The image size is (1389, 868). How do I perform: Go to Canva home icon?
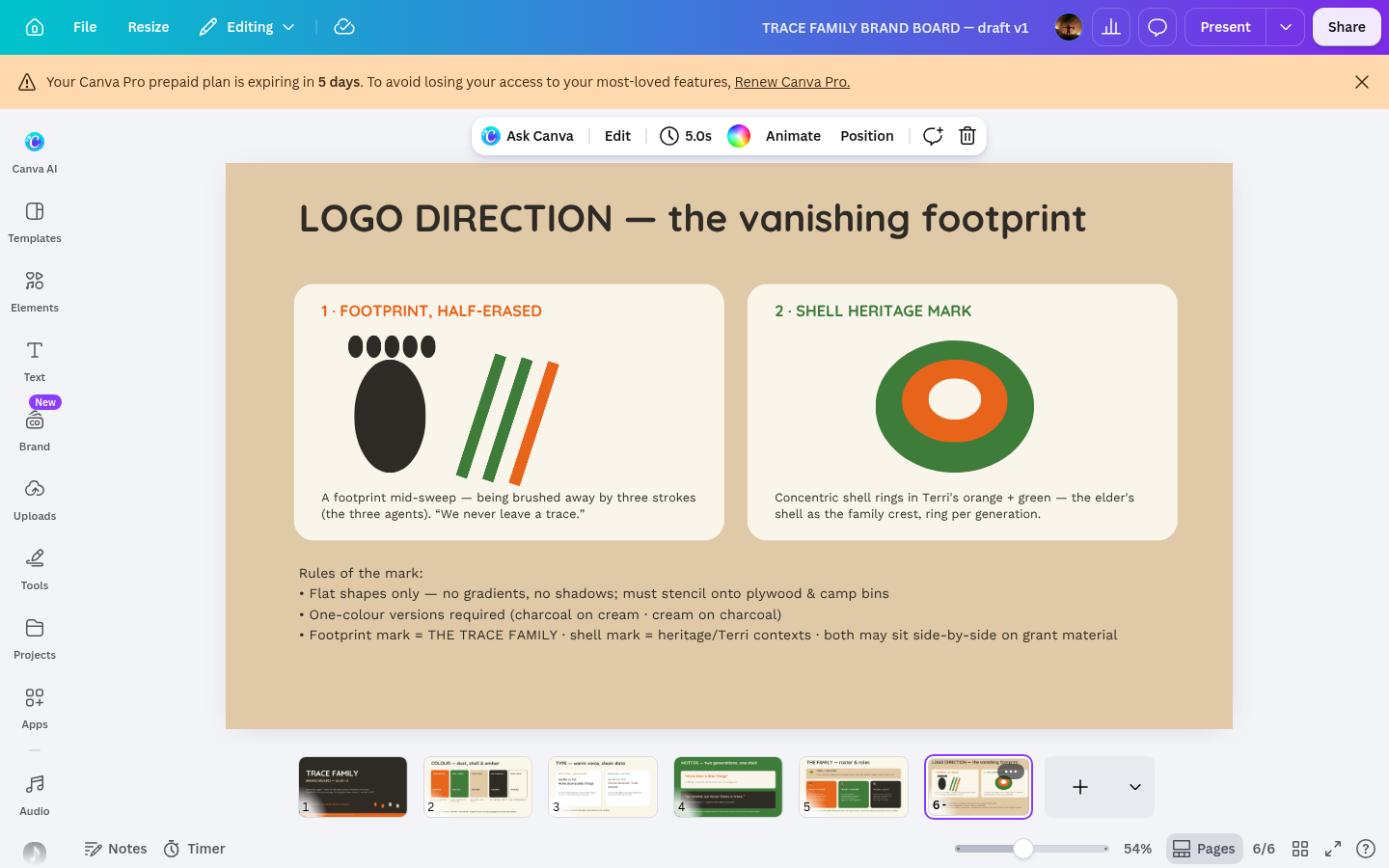pos(35,27)
